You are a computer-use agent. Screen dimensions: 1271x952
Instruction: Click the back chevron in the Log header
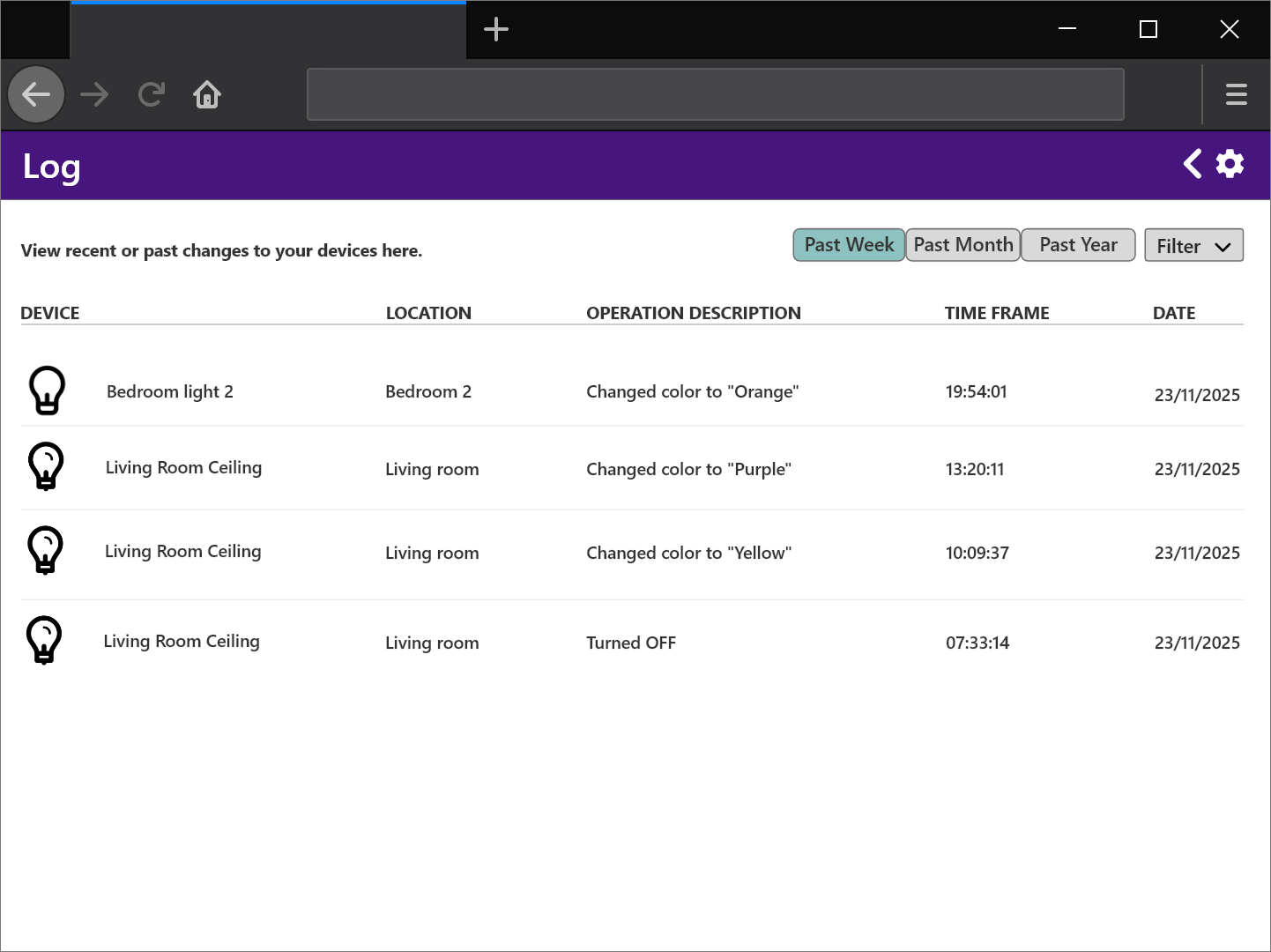[x=1192, y=164]
